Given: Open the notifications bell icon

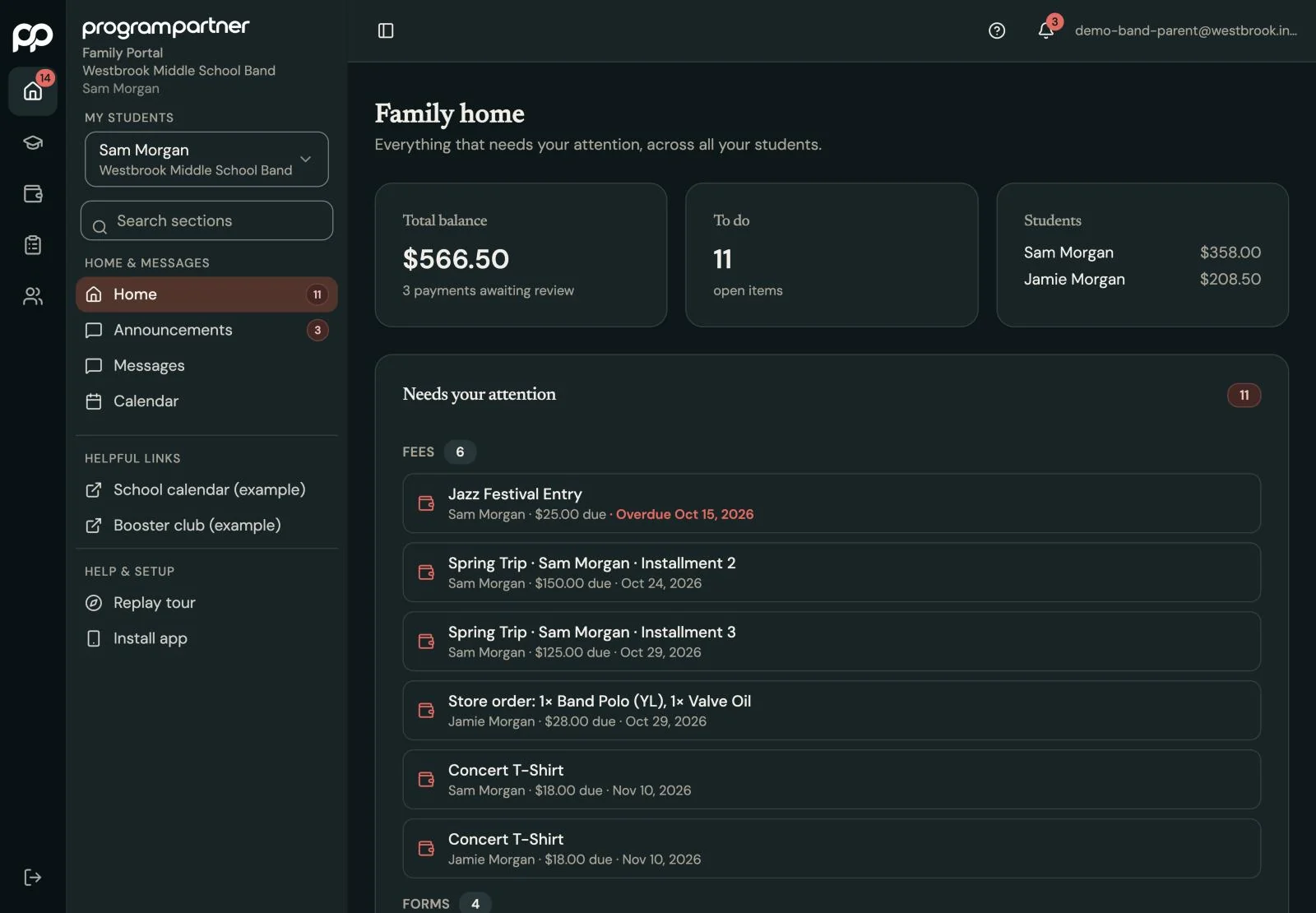Looking at the screenshot, I should pyautogui.click(x=1045, y=30).
